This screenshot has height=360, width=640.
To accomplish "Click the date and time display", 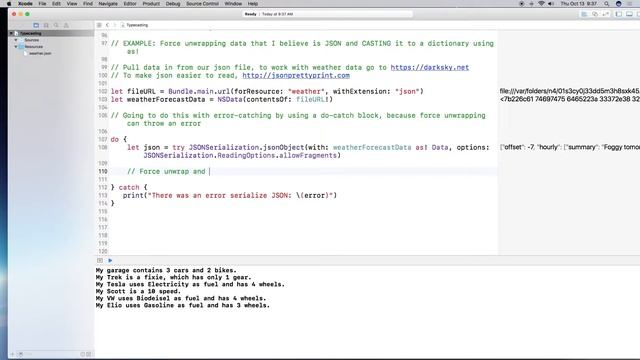I will click(579, 4).
